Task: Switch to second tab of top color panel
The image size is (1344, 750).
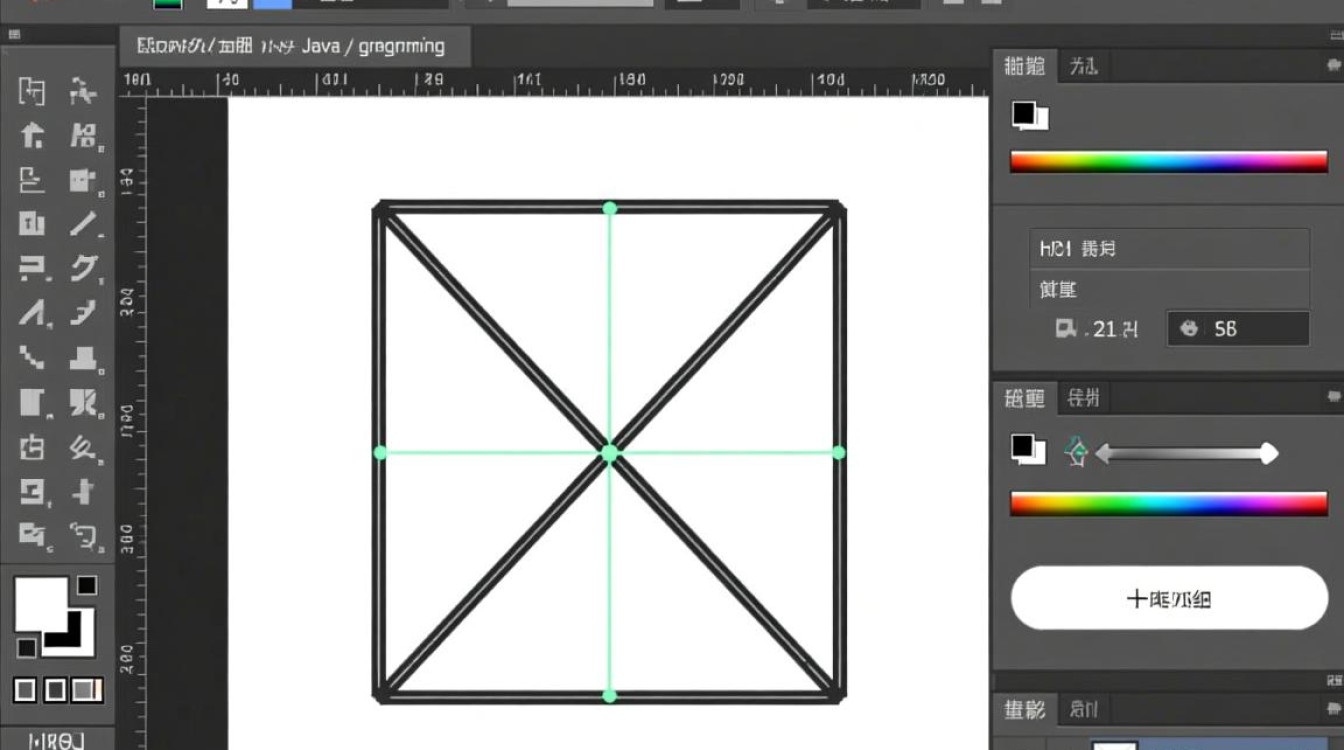Action: click(1083, 67)
